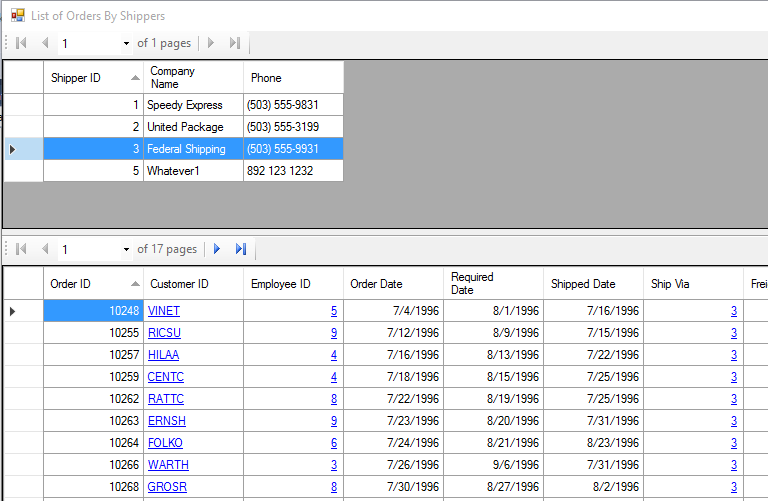
Task: Open customer link FOLKO
Action: click(165, 443)
